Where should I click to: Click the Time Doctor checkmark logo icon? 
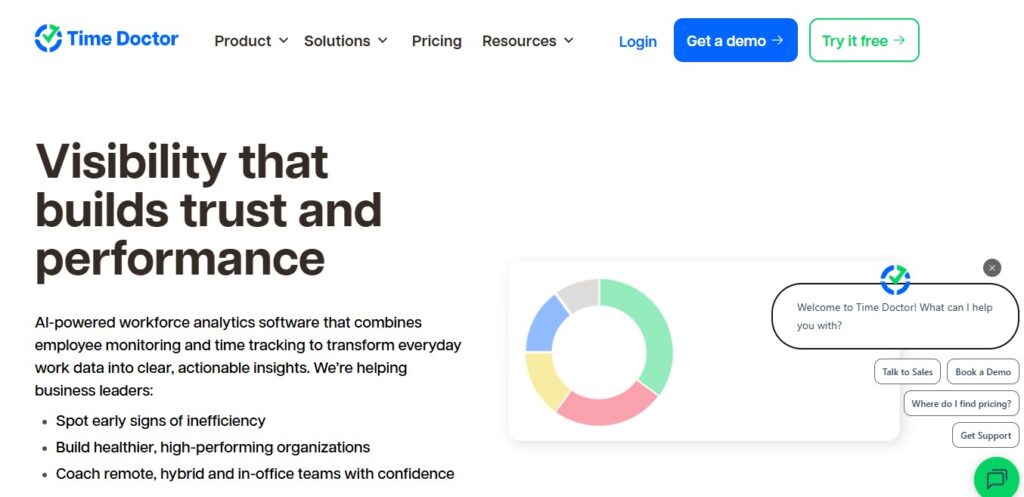[x=48, y=39]
